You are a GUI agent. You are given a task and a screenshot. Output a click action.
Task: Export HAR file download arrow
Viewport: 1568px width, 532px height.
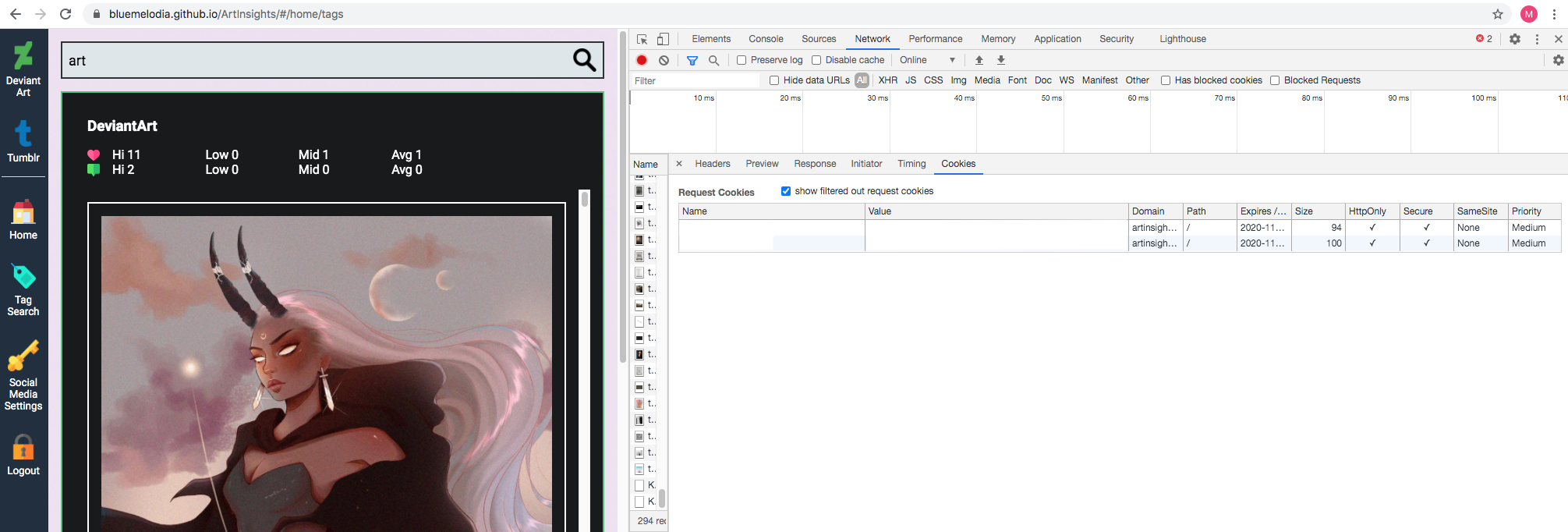coord(1001,60)
